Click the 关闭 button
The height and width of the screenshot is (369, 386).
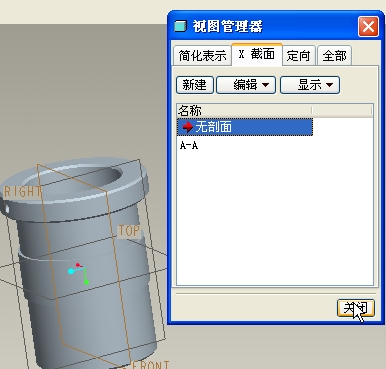356,308
